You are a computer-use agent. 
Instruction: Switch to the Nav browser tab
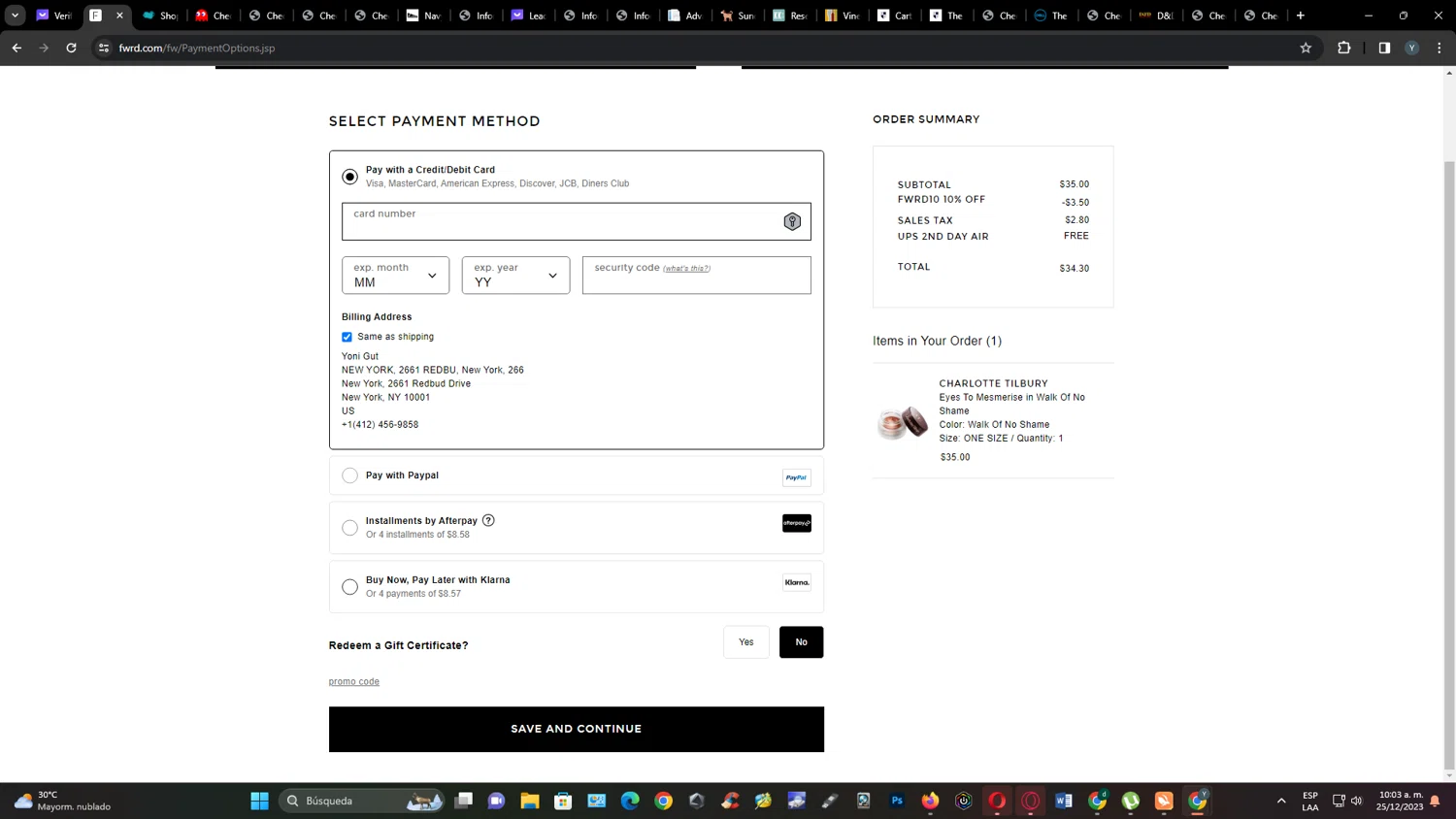pyautogui.click(x=423, y=16)
